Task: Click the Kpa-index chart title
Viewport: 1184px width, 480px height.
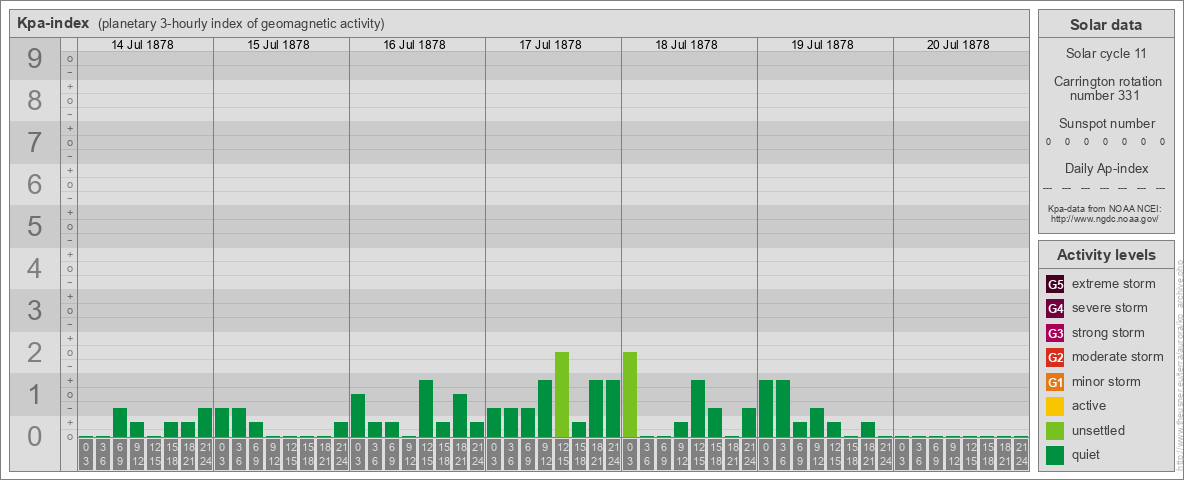Action: click(53, 23)
